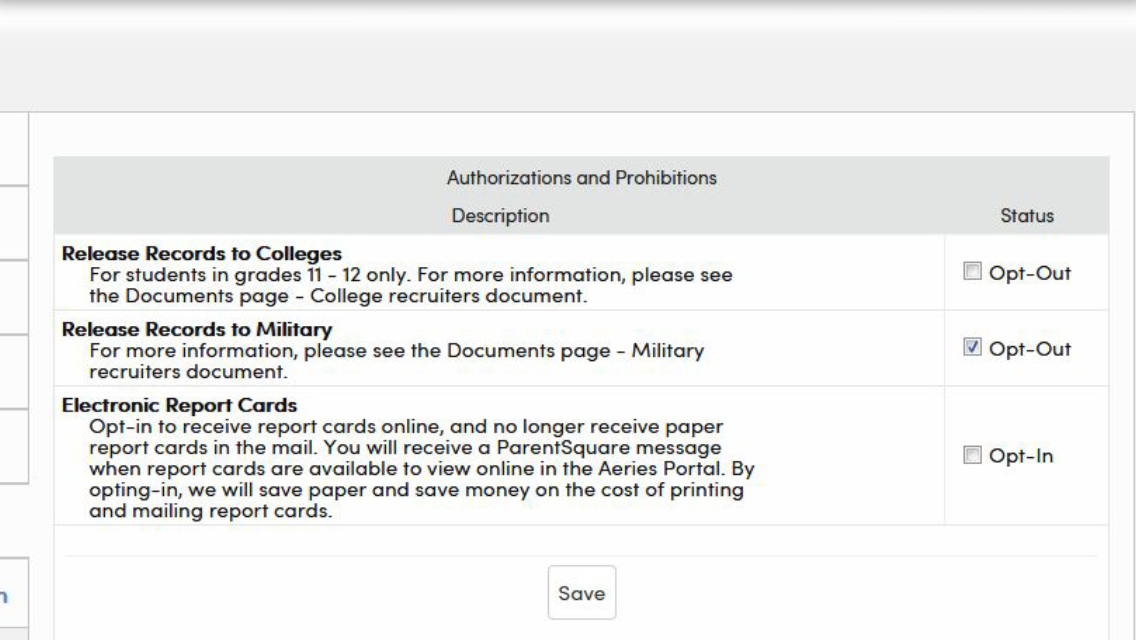Click the partially visible blue link at bottom left
The width and height of the screenshot is (1136, 640).
pos(5,596)
